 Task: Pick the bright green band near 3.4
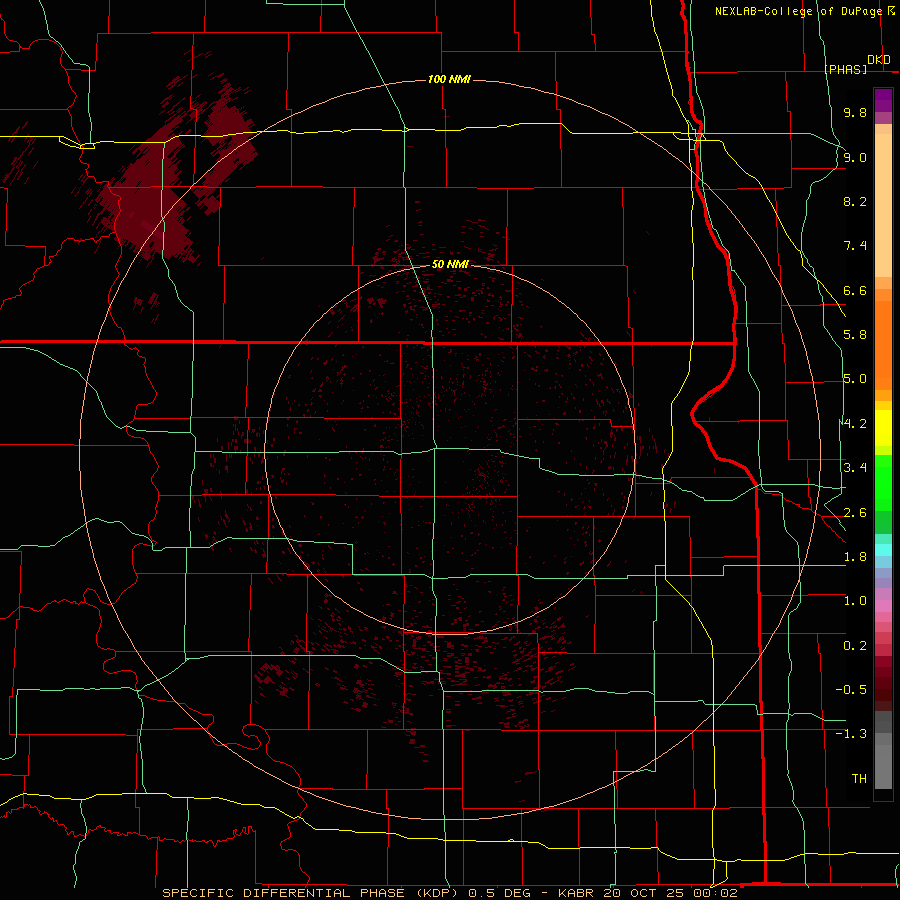pos(883,482)
